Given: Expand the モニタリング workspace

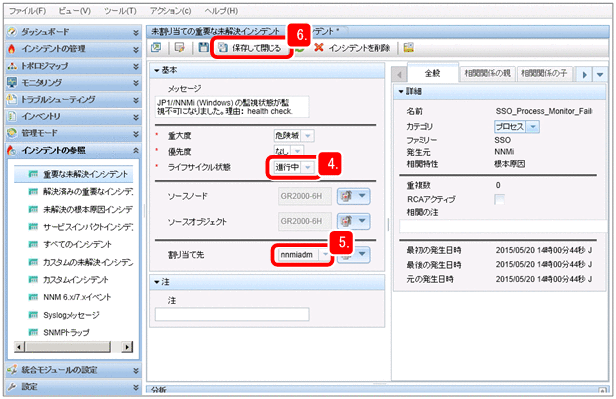Looking at the screenshot, I should click(x=73, y=82).
